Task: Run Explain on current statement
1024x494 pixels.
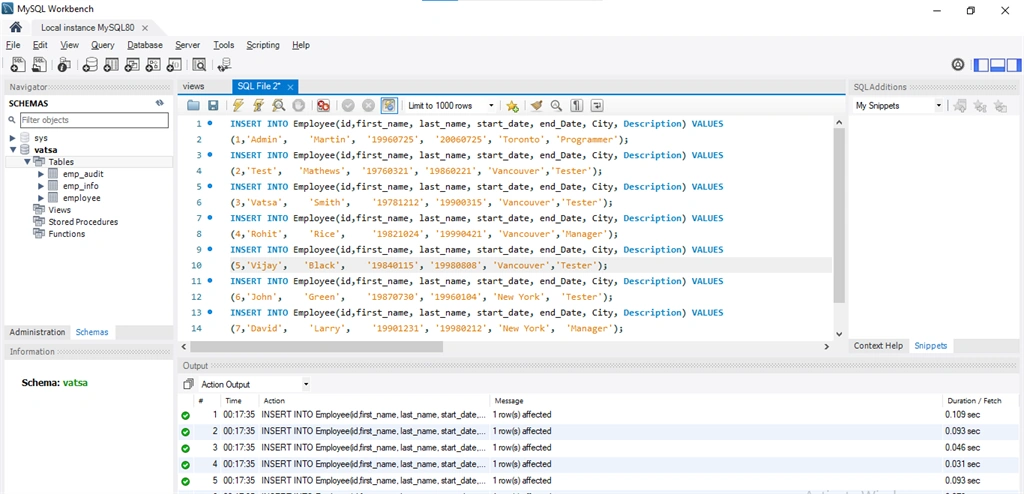Action: [x=278, y=105]
